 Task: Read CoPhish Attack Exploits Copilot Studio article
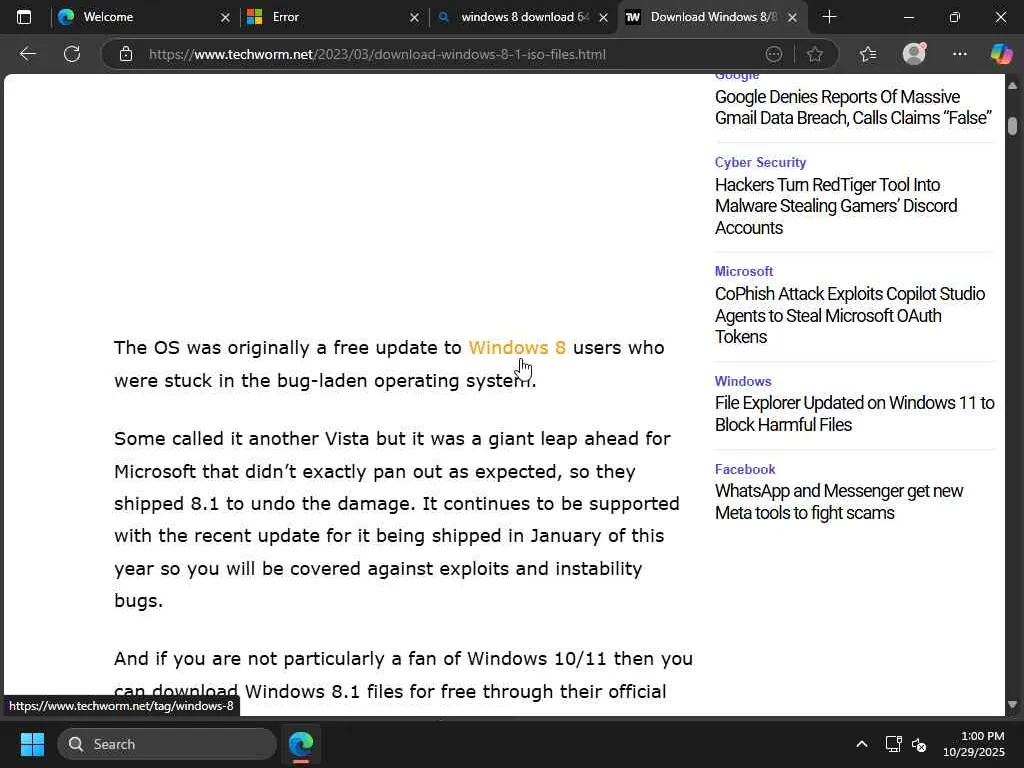850,315
